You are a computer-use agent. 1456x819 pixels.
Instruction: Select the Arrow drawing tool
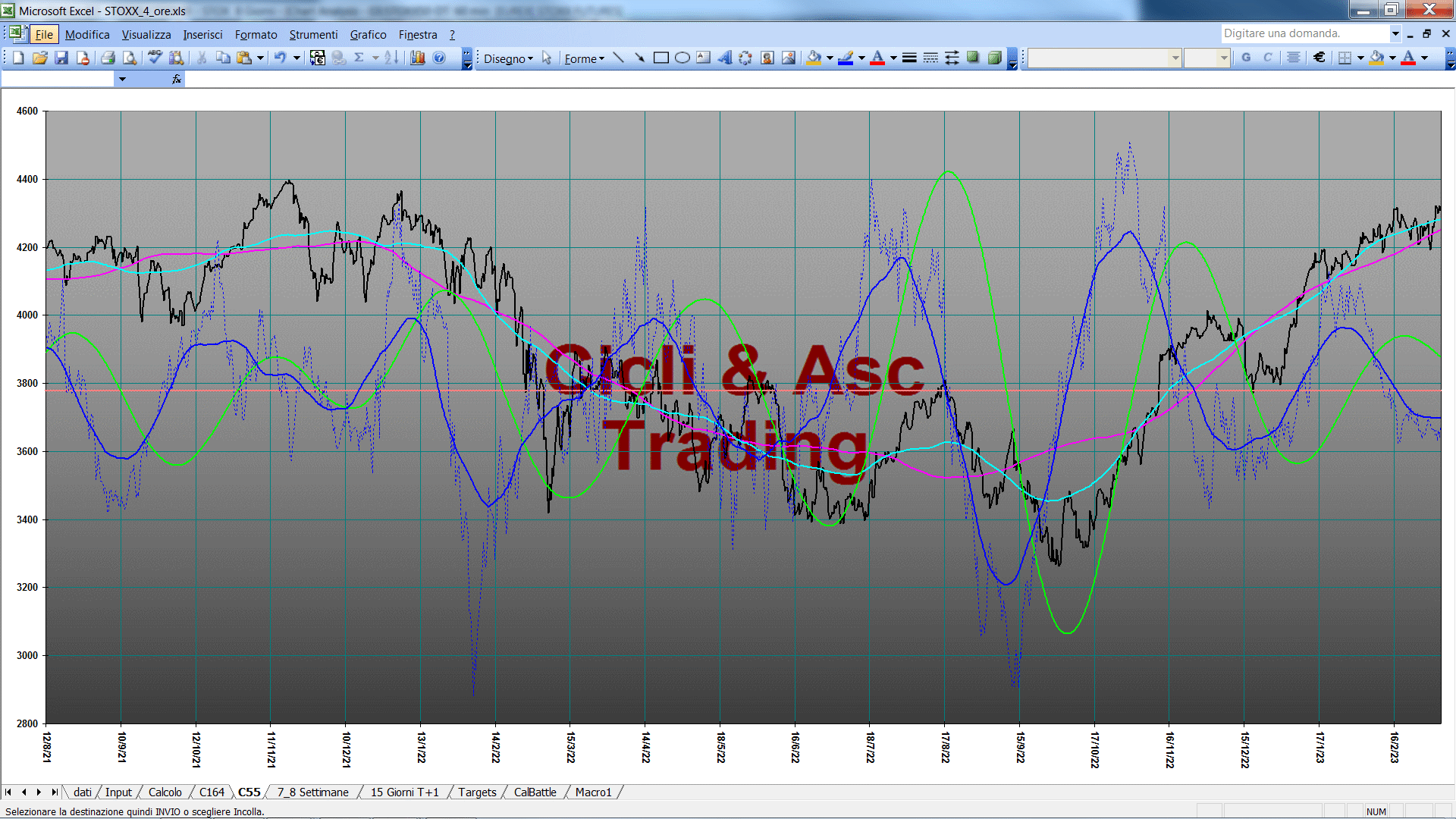[639, 58]
